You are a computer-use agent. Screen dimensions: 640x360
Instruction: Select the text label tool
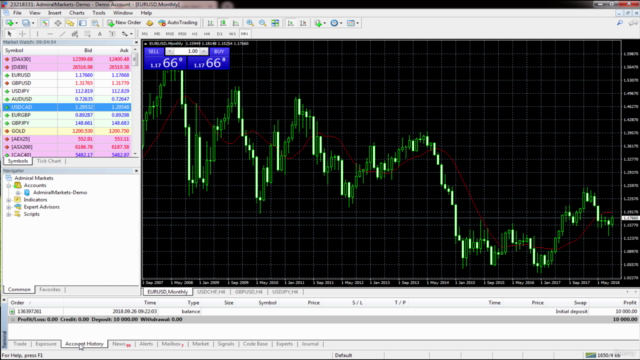click(x=112, y=34)
